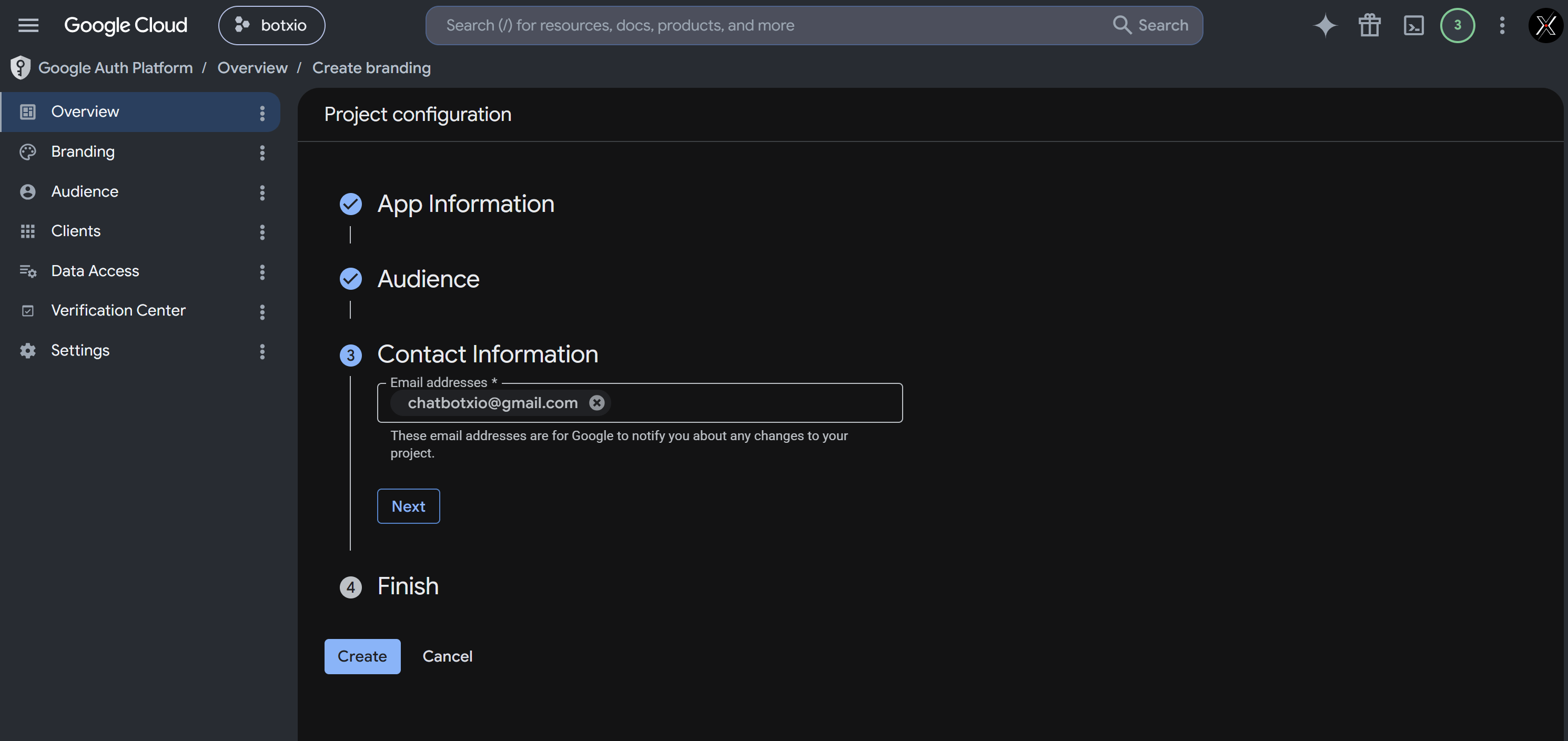Viewport: 1568px width, 741px height.
Task: Open Verification Center in the sidebar
Action: (140, 311)
